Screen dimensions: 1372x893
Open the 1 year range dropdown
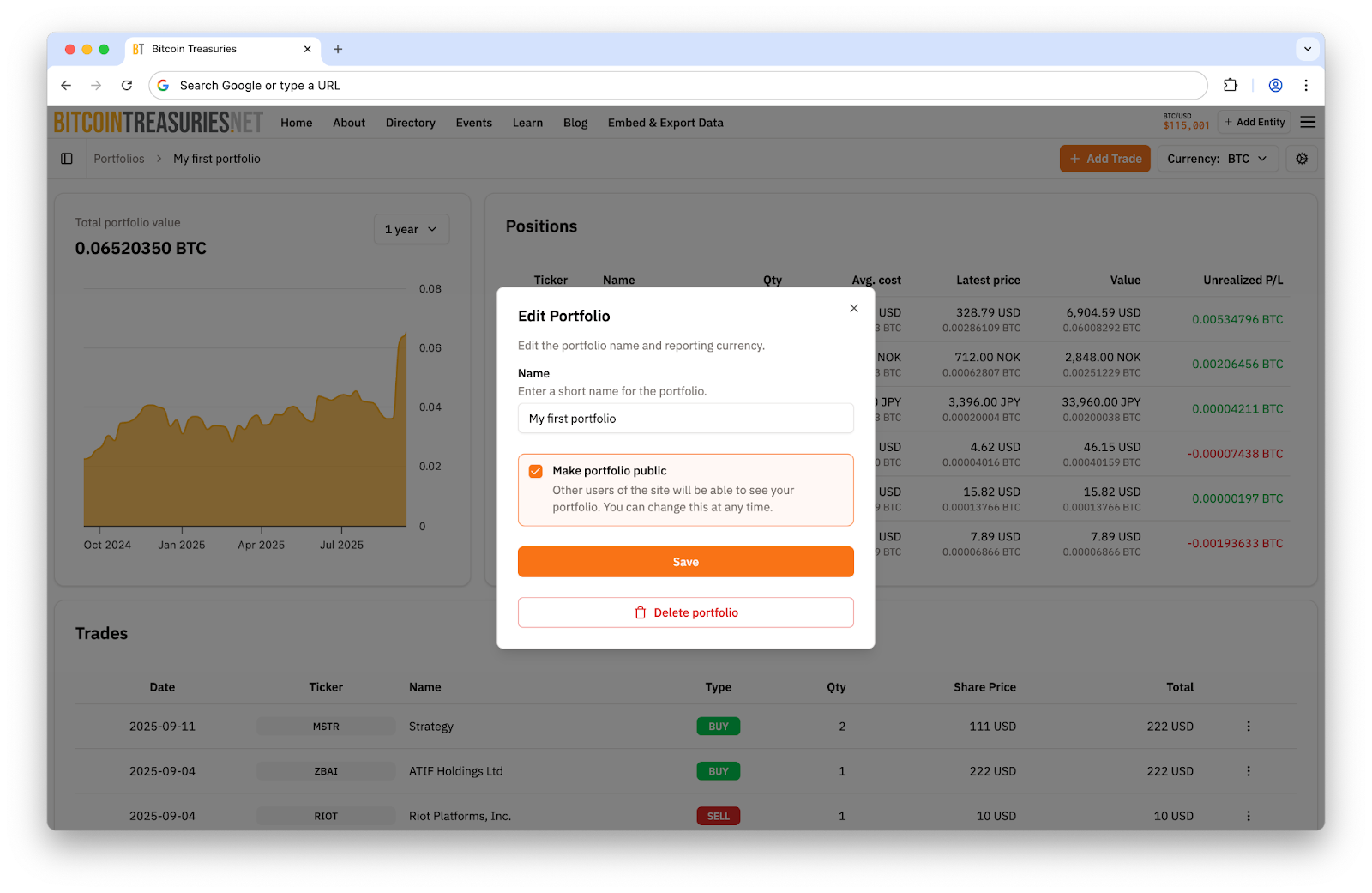coord(411,229)
